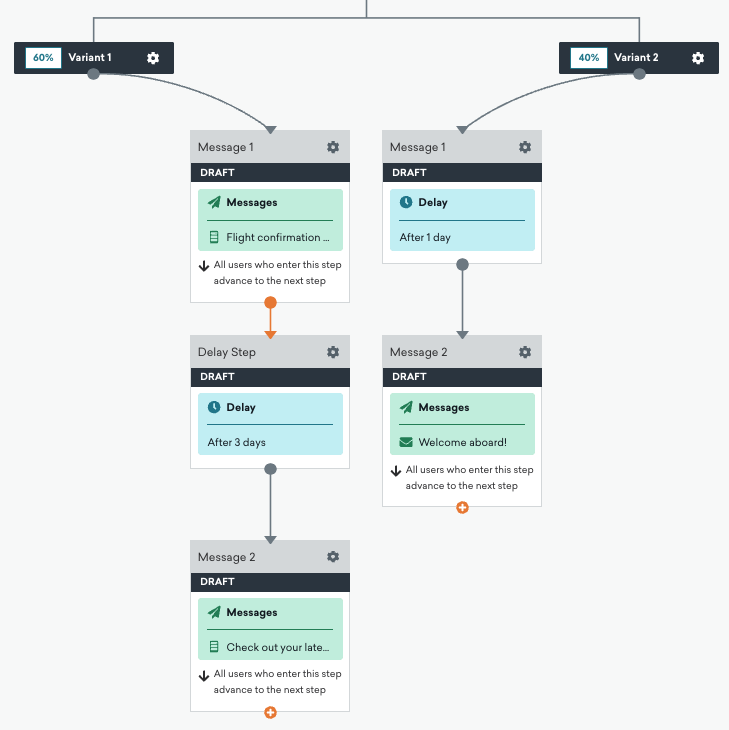729x730 pixels.
Task: Add step below Check out your latest message
Action: (x=270, y=712)
